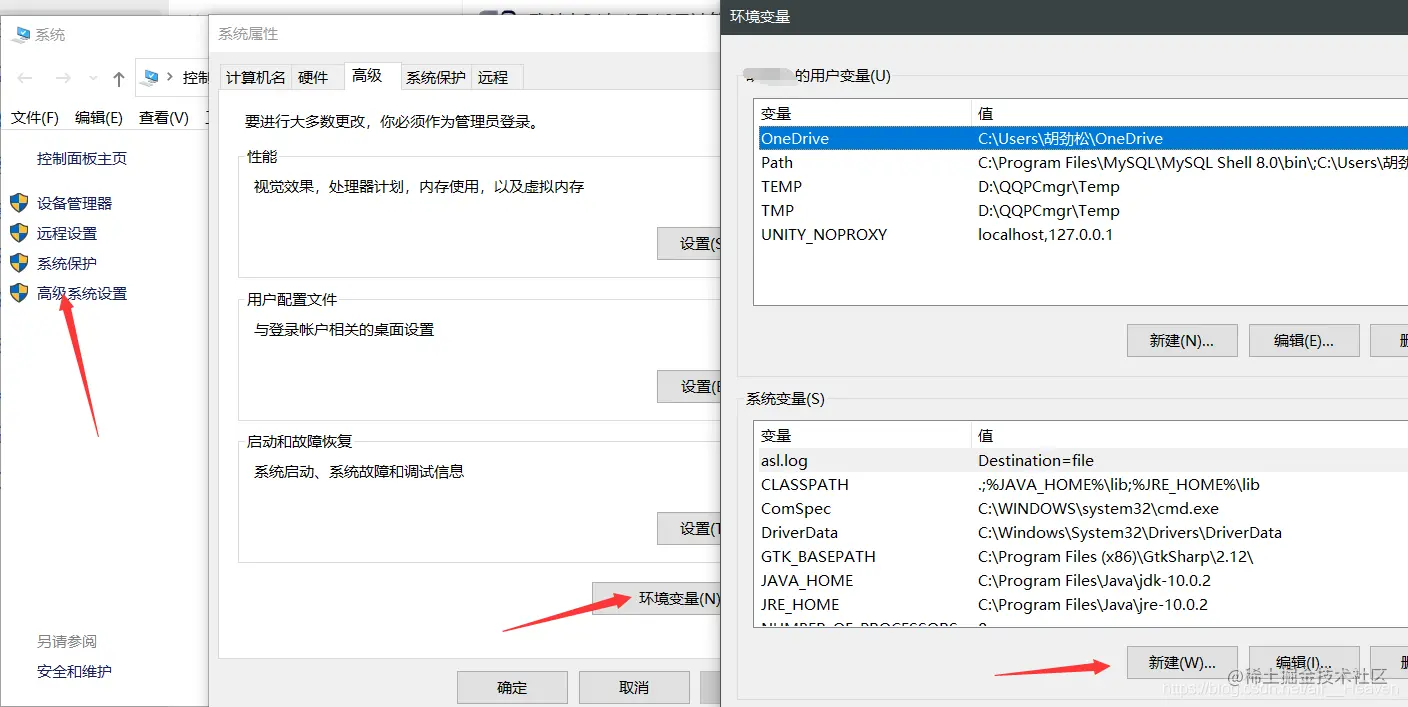The width and height of the screenshot is (1408, 707).
Task: Click the System window title icon
Action: point(20,34)
